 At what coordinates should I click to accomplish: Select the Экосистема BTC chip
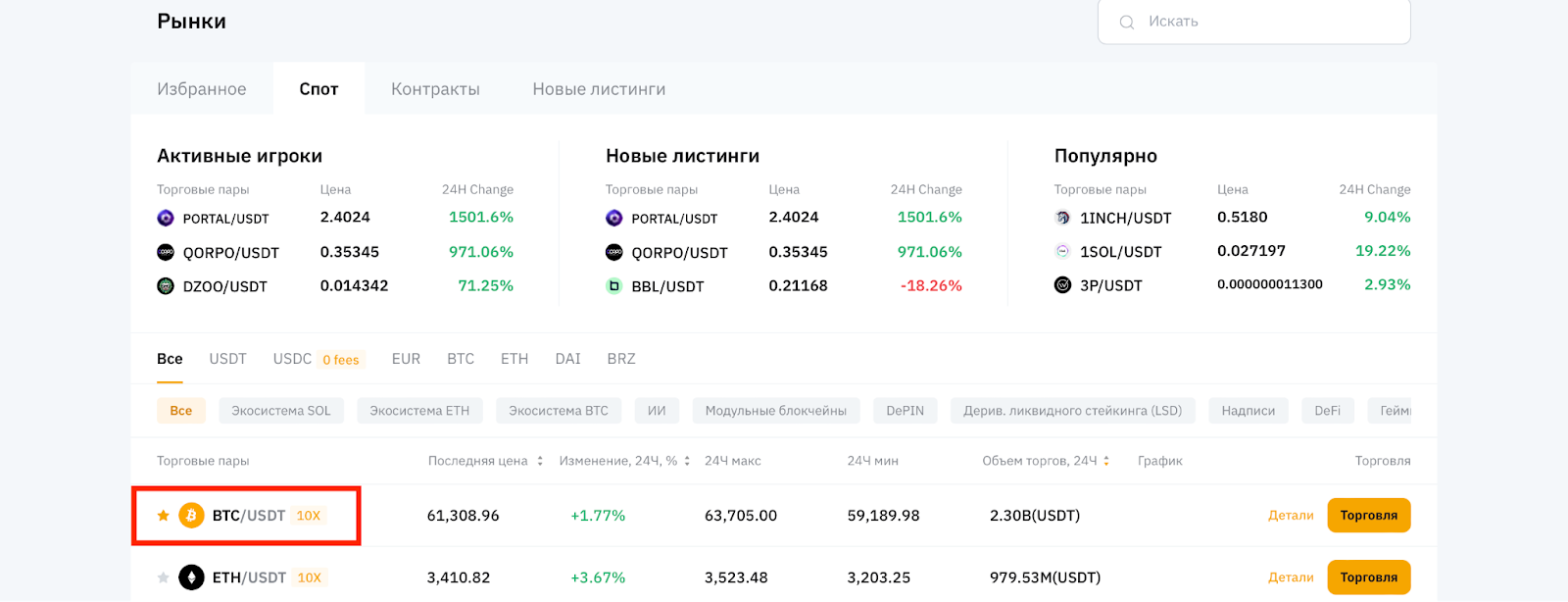[559, 411]
